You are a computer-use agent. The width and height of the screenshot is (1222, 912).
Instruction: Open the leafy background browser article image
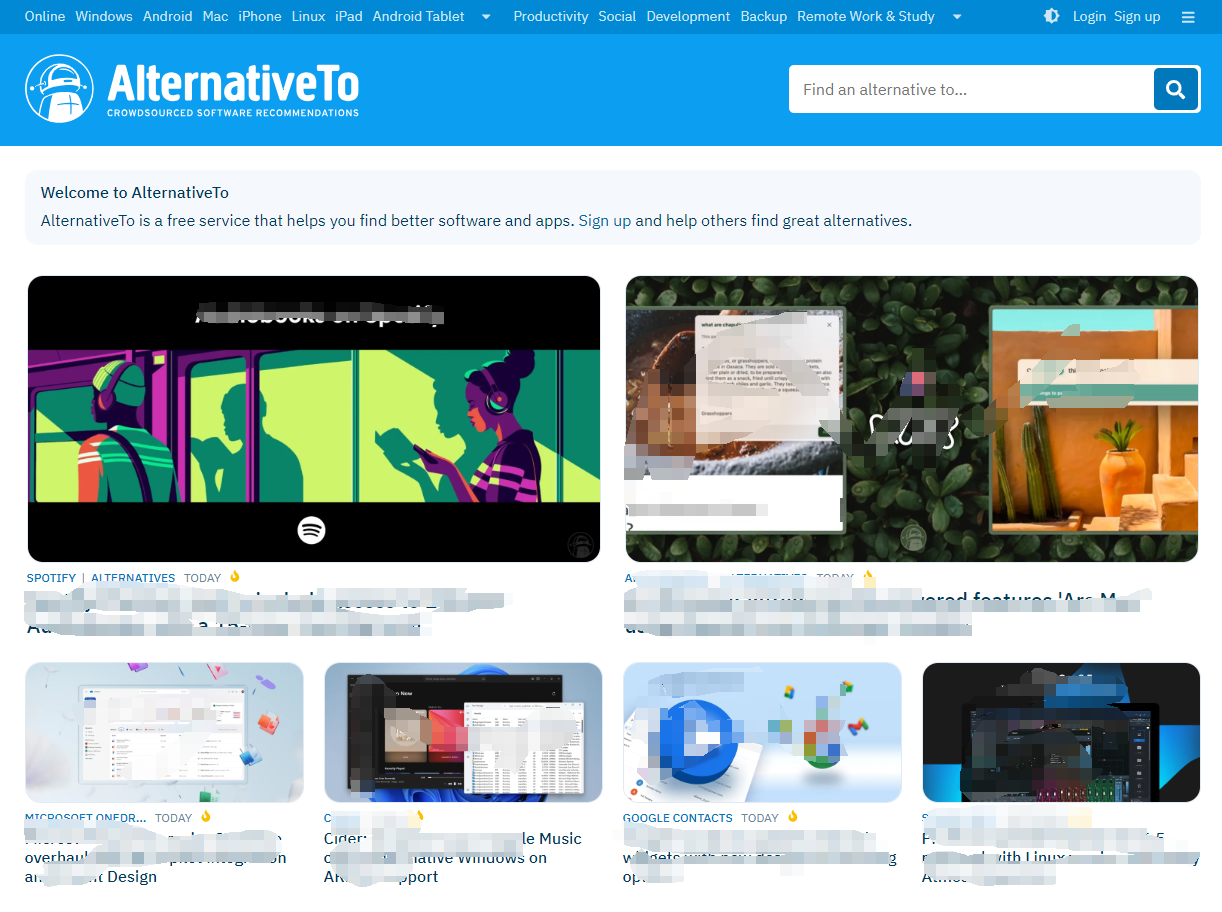pos(912,419)
